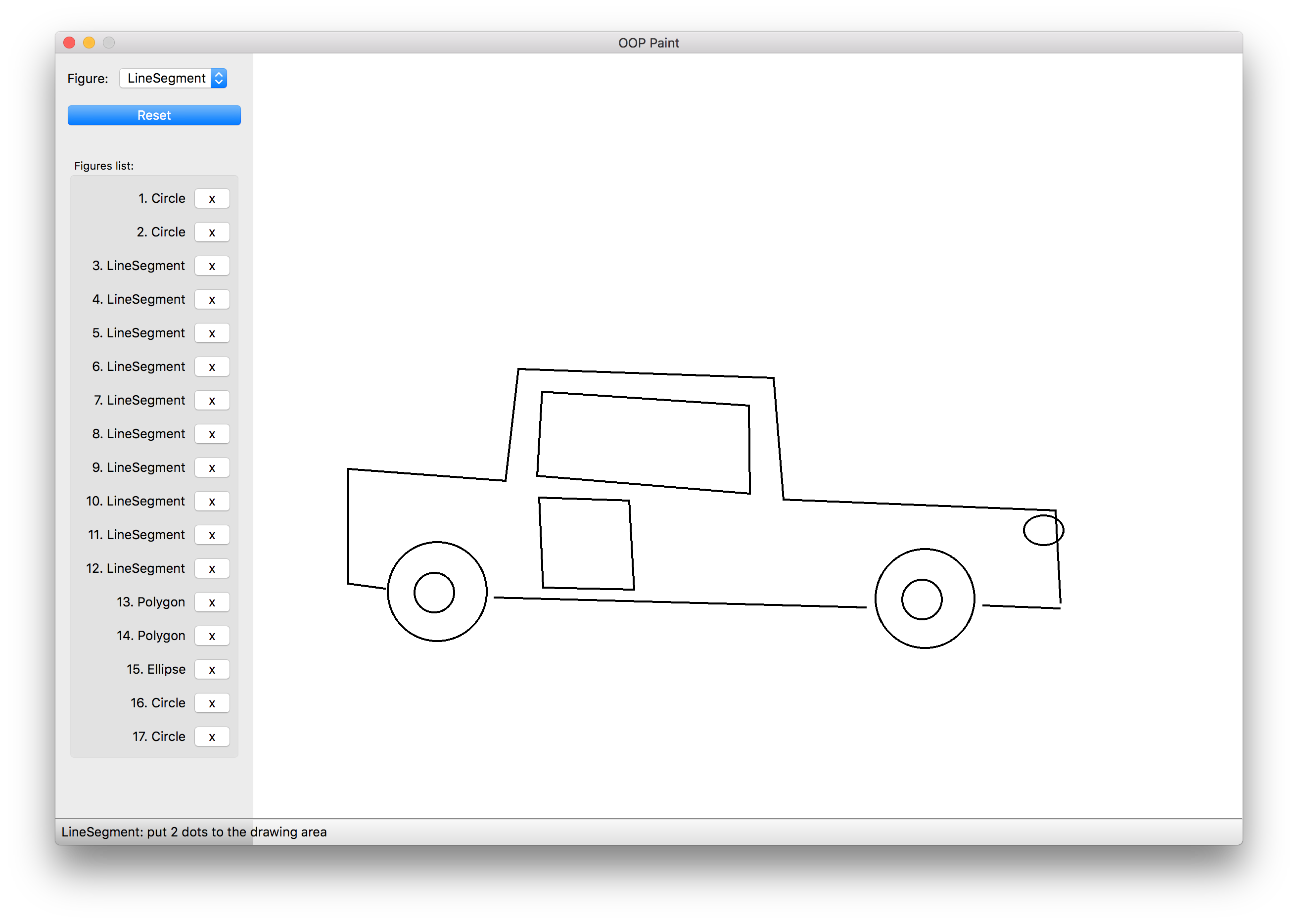Screen dimensions: 1298x924
Task: Delete 15. Ellipse using x button
Action: 212,669
